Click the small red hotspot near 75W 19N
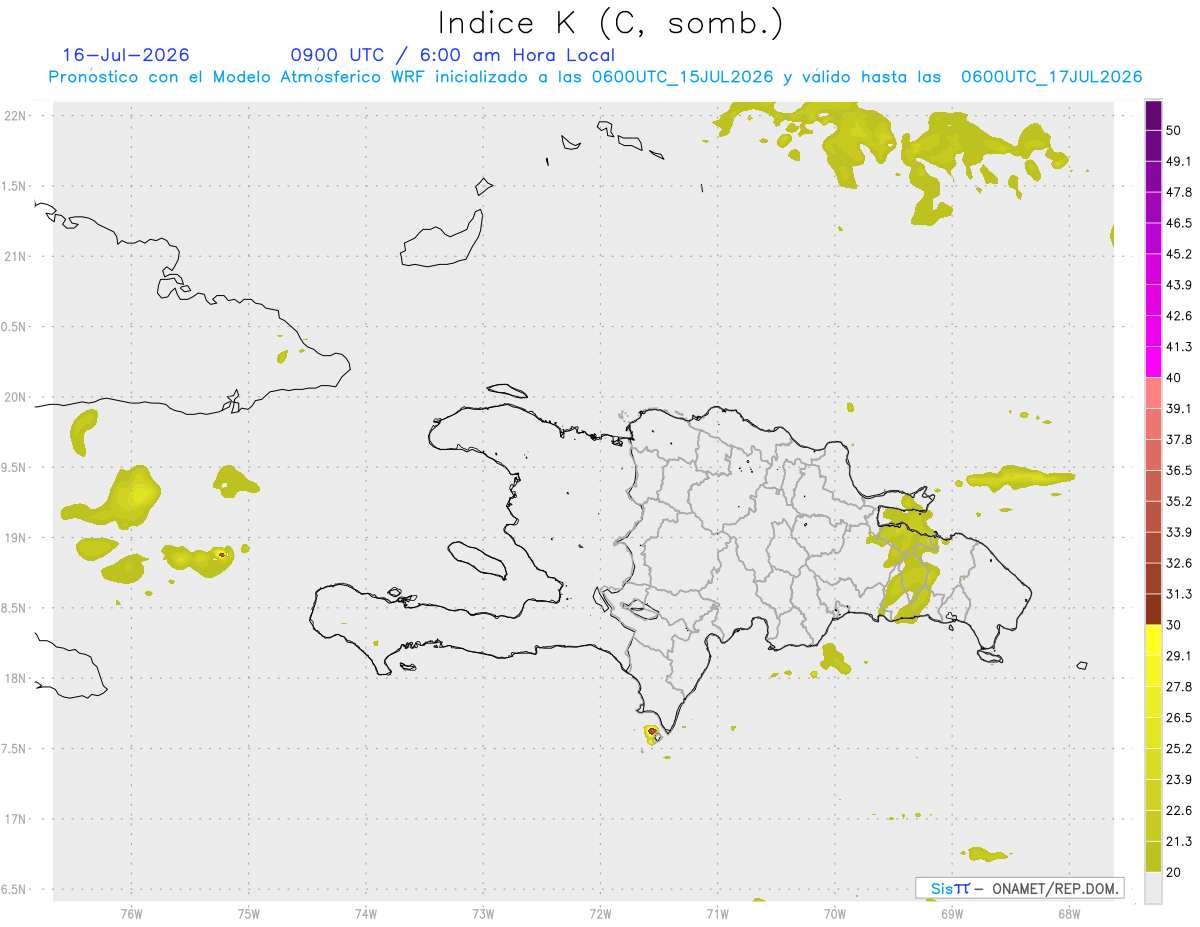 [x=221, y=553]
